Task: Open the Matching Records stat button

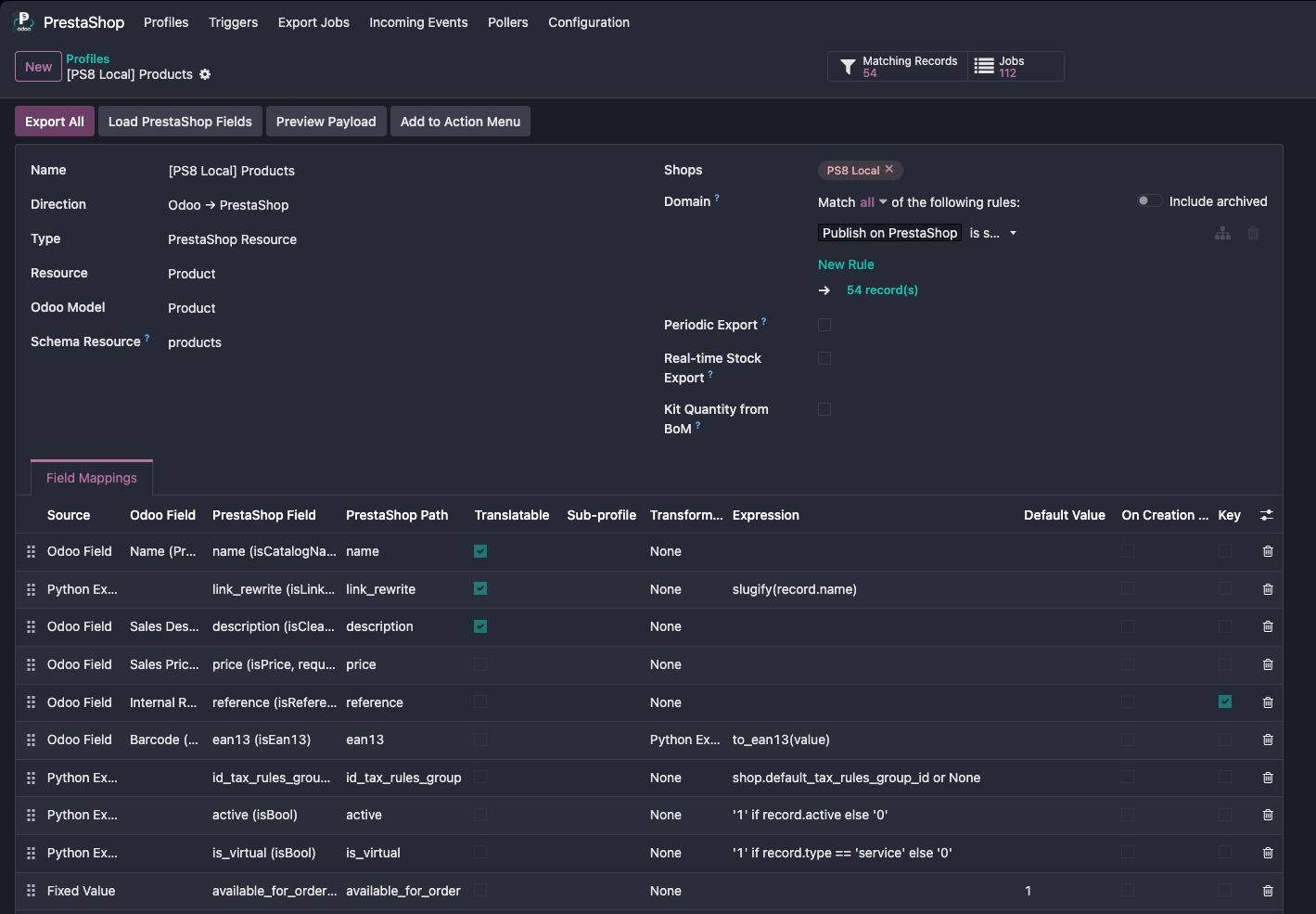Action: pyautogui.click(x=898, y=67)
